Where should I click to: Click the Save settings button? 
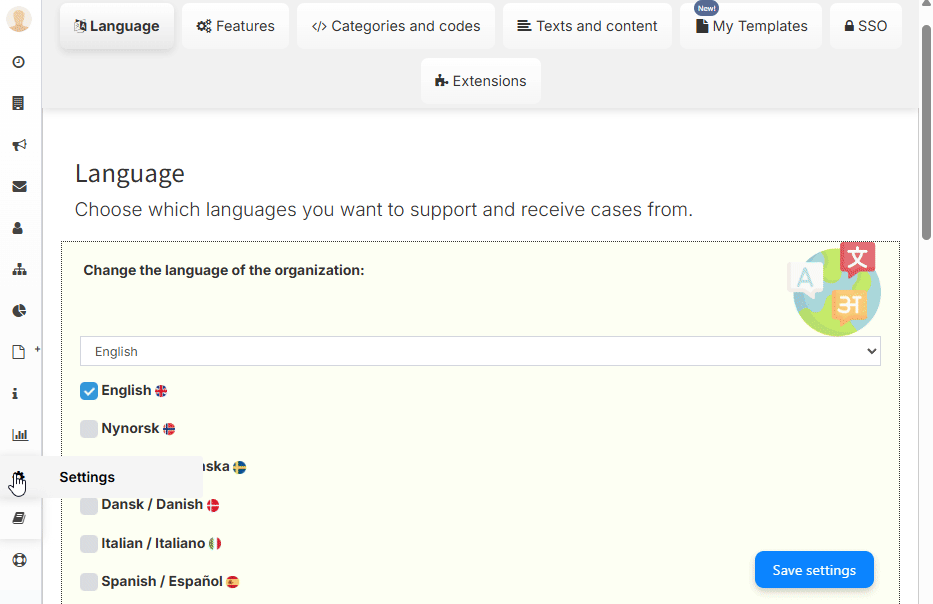point(814,570)
